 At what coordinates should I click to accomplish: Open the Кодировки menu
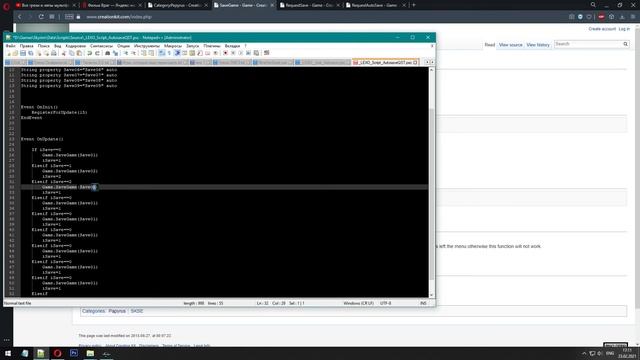pyautogui.click(x=76, y=46)
